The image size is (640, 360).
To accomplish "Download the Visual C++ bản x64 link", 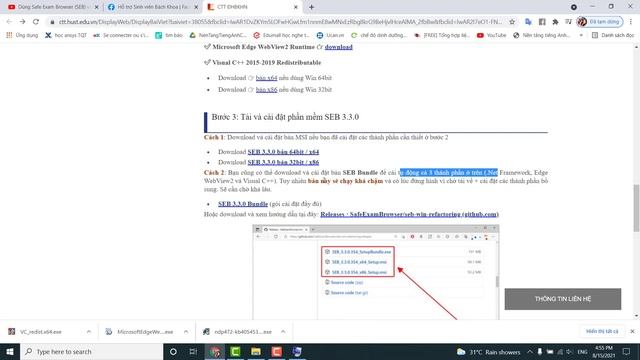I will coord(266,78).
